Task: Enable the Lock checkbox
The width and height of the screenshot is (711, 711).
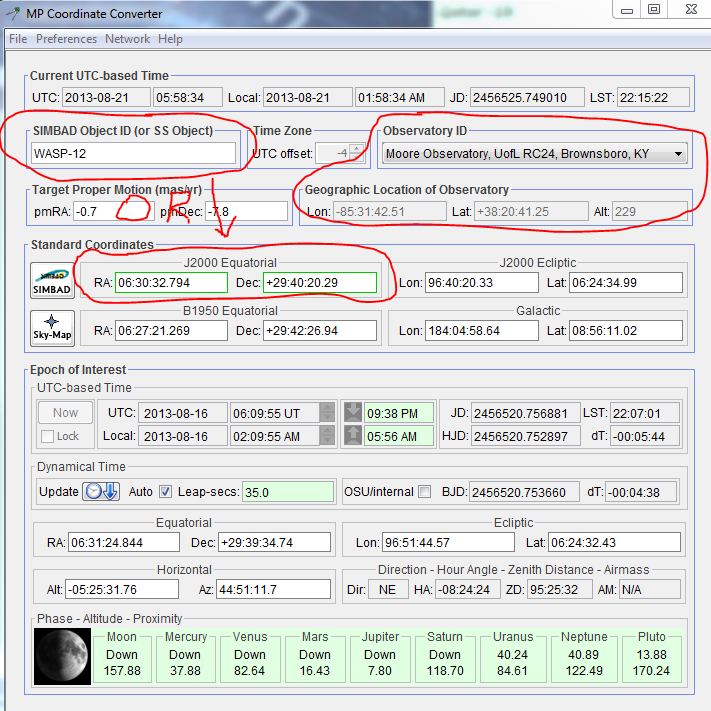Action: (x=48, y=436)
